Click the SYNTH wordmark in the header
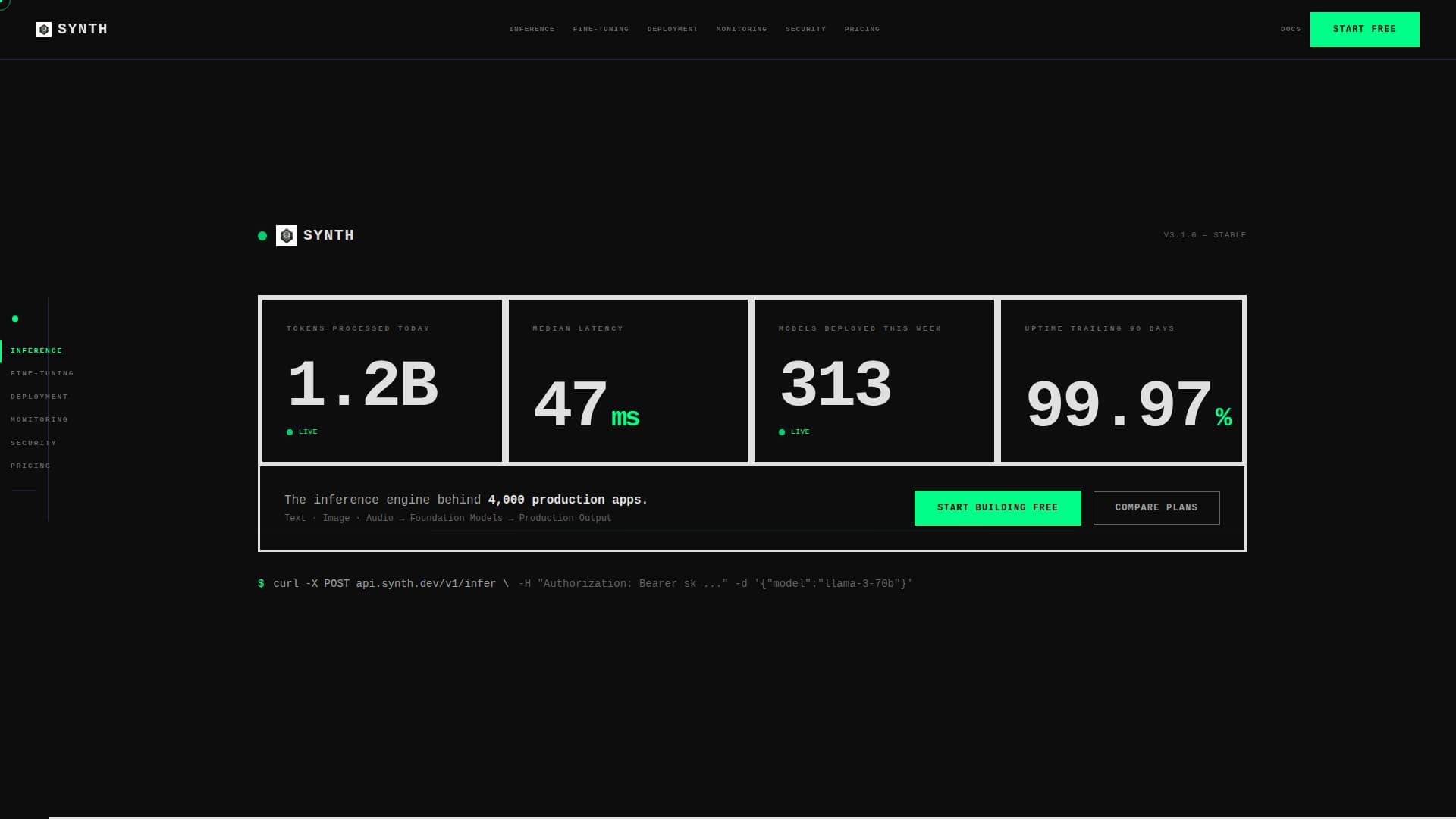The width and height of the screenshot is (1456, 819). pos(83,29)
